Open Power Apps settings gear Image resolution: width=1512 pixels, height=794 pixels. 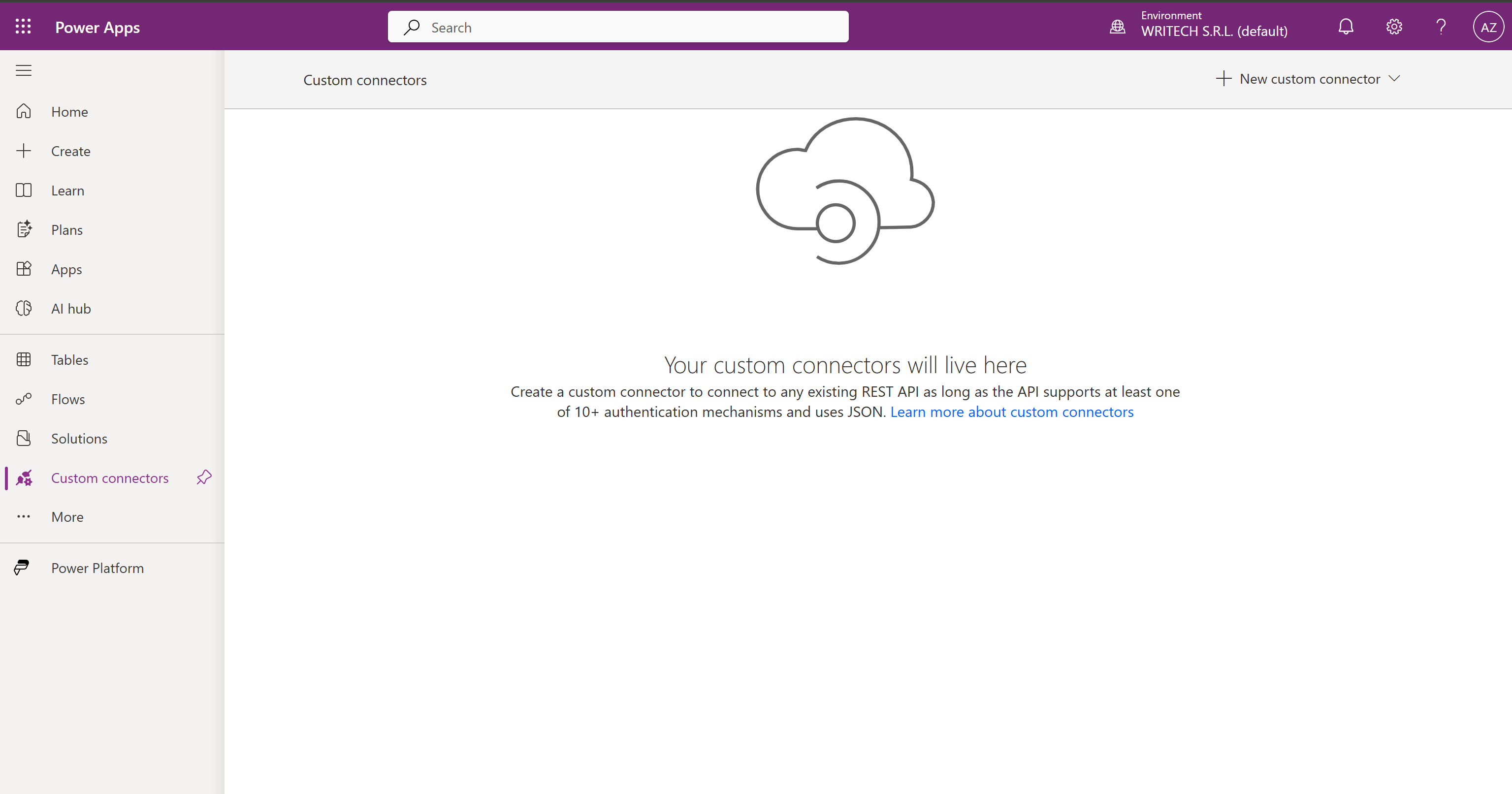[1393, 27]
